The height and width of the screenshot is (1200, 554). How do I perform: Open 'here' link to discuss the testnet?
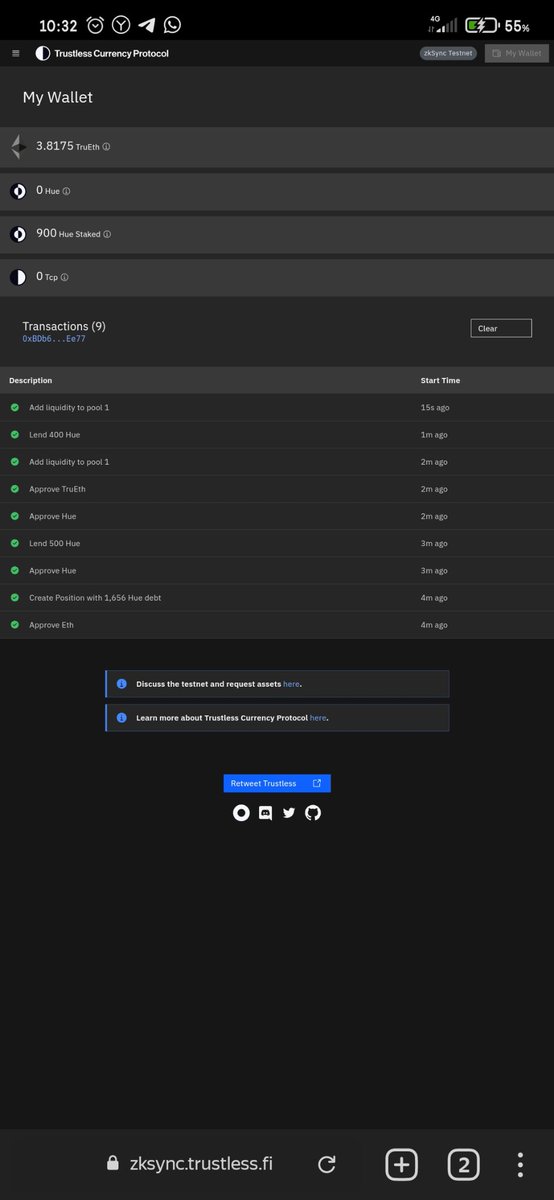pos(291,684)
